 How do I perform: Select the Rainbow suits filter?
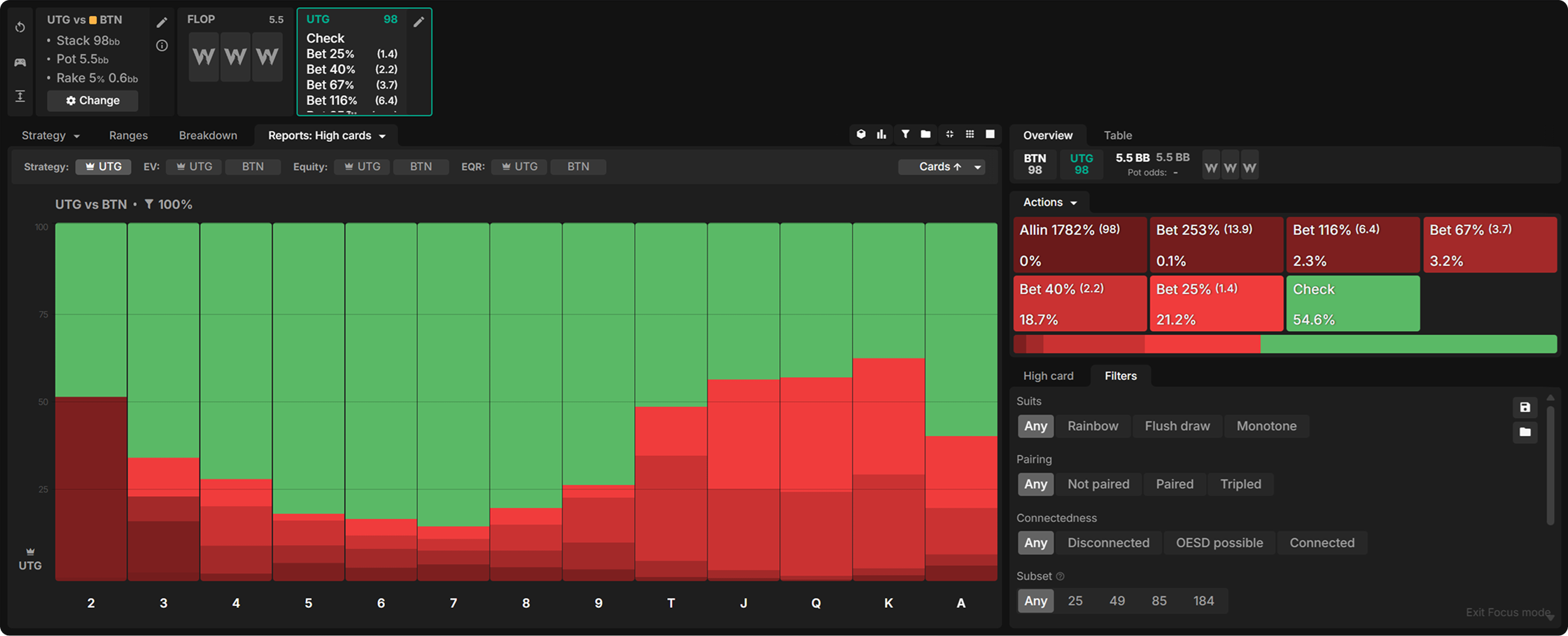(x=1093, y=426)
